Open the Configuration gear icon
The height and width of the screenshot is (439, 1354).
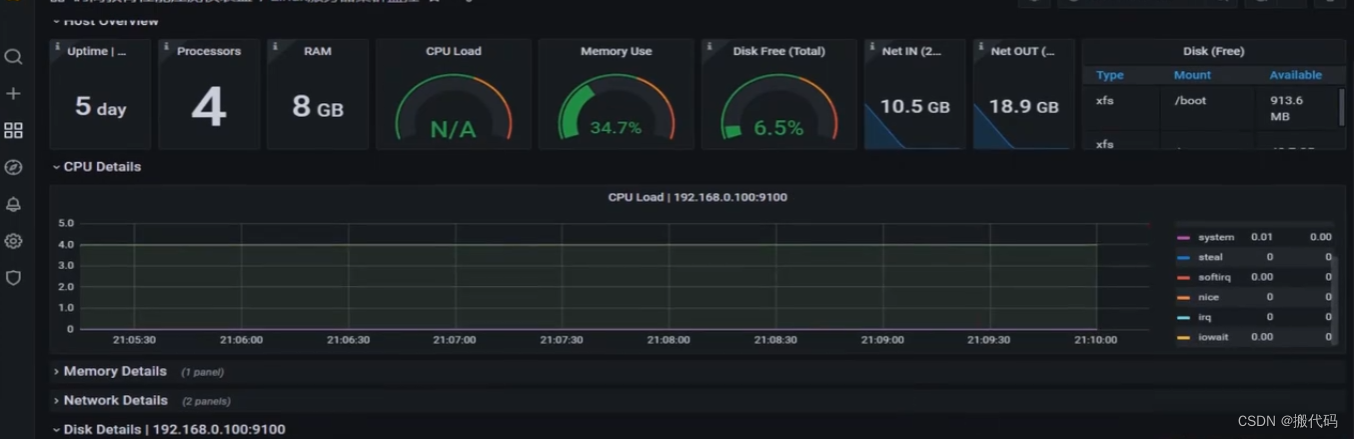tap(13, 241)
